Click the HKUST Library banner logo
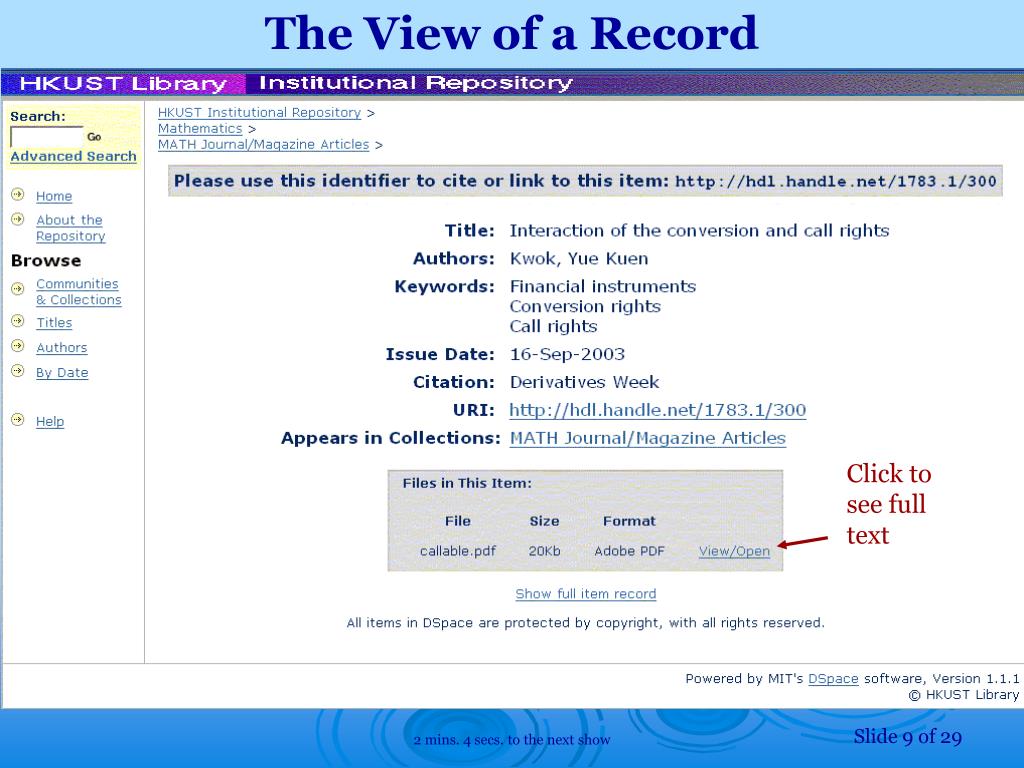Image resolution: width=1024 pixels, height=768 pixels. click(x=123, y=84)
